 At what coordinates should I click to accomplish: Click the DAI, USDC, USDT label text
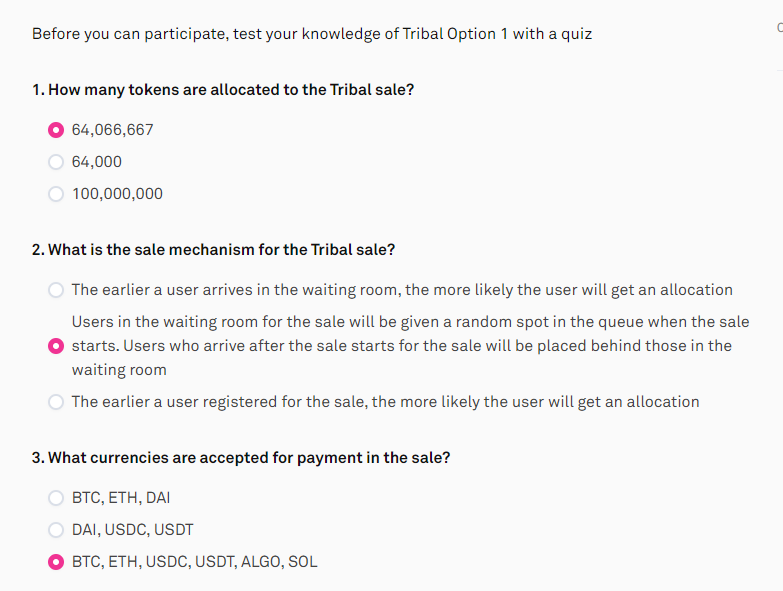(x=132, y=530)
